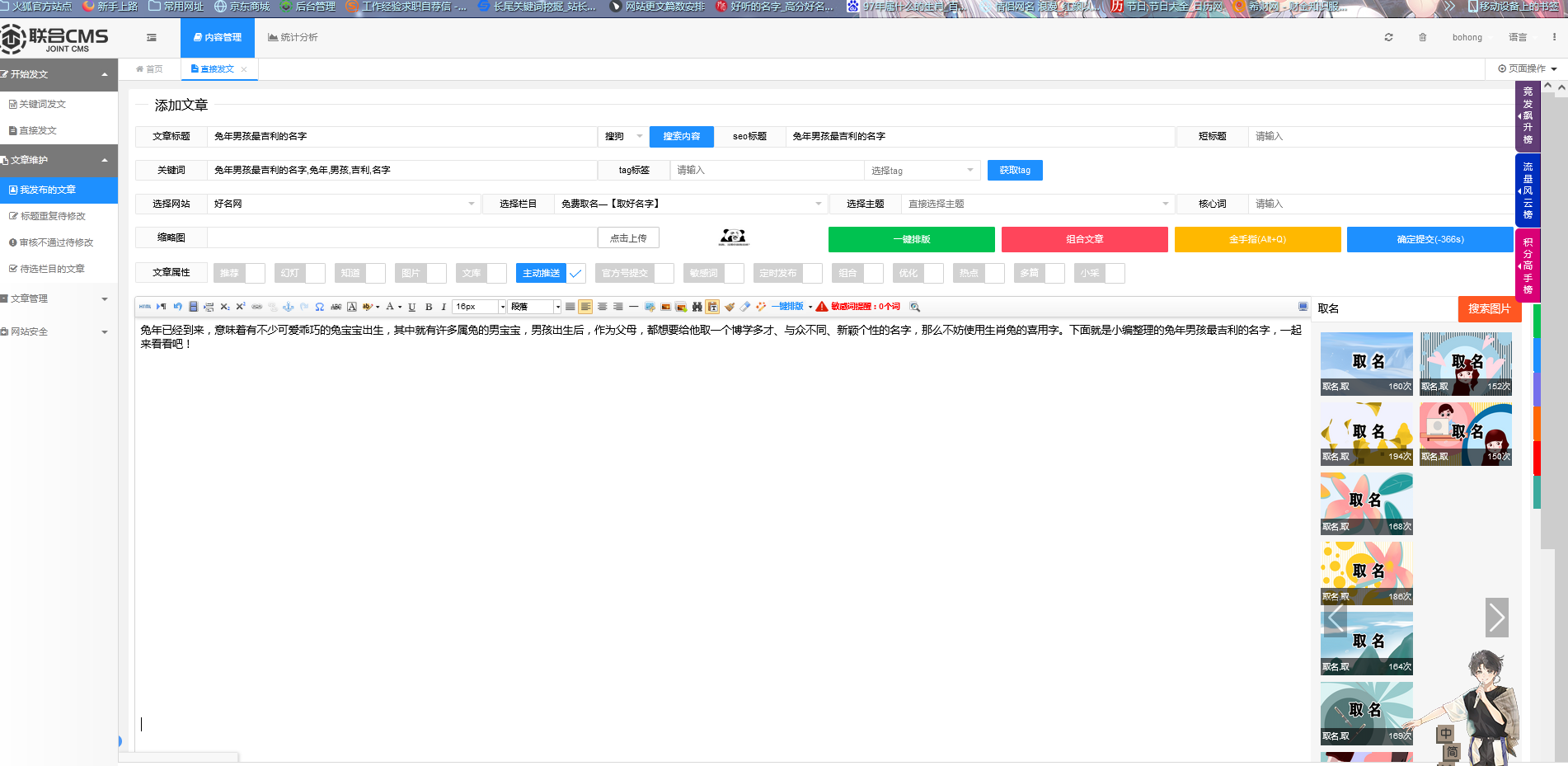The width and height of the screenshot is (1568, 766).
Task: Click the undo icon in editor toolbar
Action: point(177,307)
